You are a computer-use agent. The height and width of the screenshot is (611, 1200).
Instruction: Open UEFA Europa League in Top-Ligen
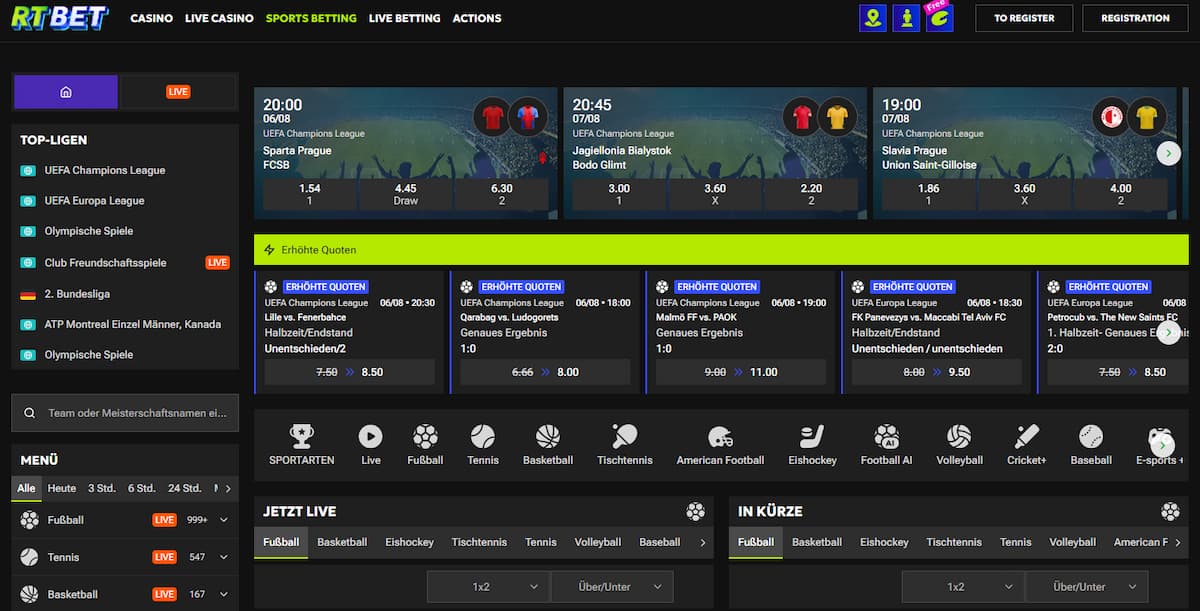click(x=94, y=201)
